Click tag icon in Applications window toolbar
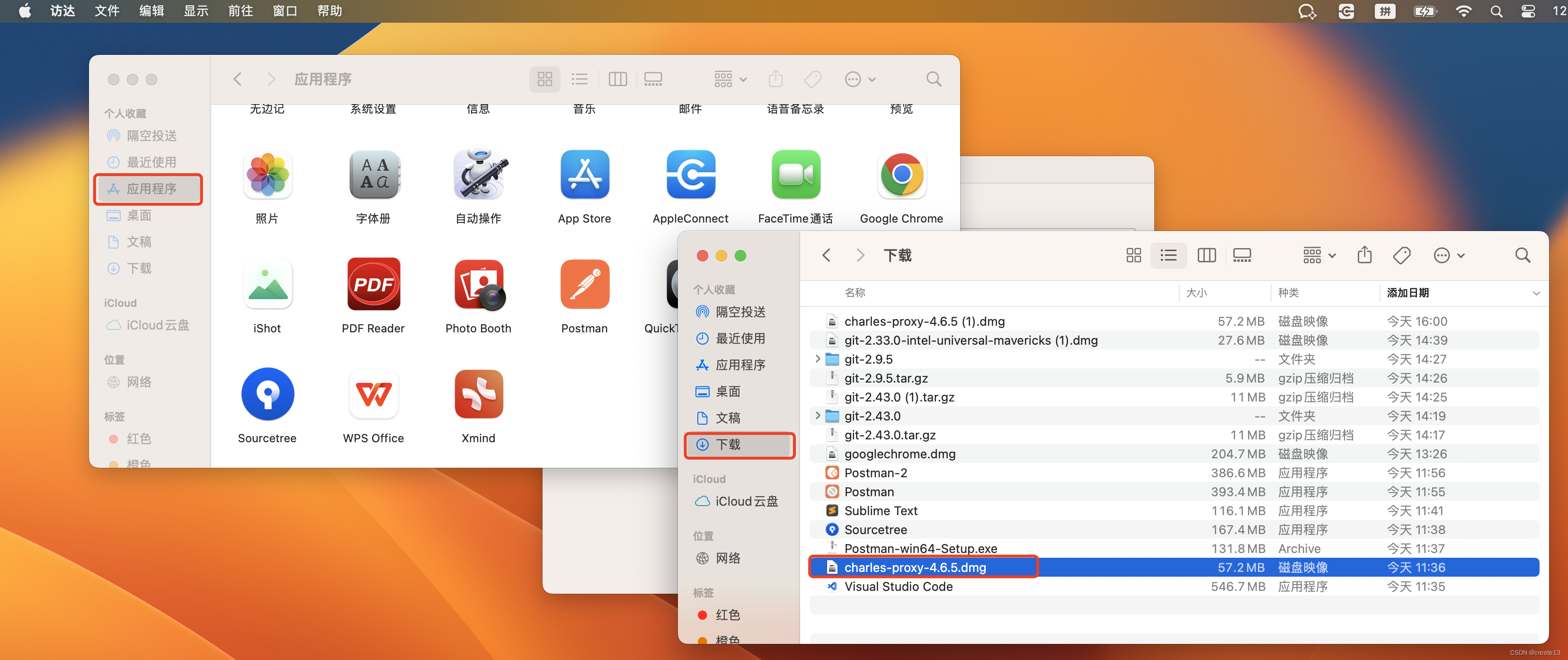Viewport: 1568px width, 660px height. pyautogui.click(x=813, y=79)
